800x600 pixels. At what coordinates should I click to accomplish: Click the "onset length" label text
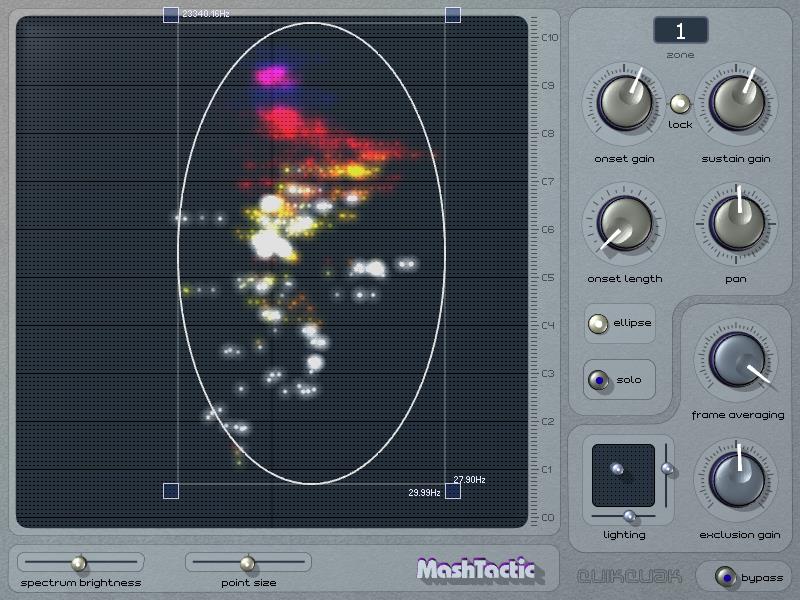tap(625, 279)
